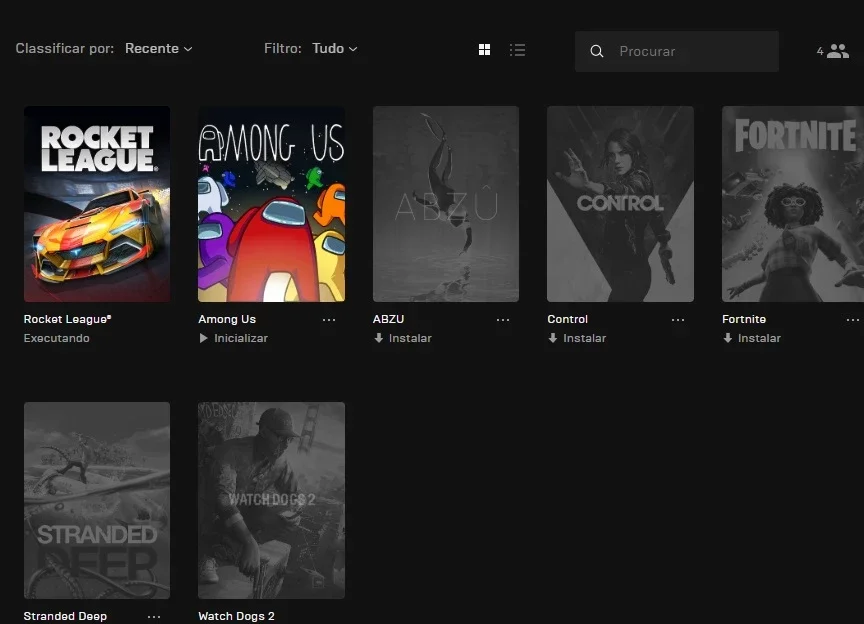Click the search magnifier icon
The width and height of the screenshot is (864, 624).
click(596, 51)
